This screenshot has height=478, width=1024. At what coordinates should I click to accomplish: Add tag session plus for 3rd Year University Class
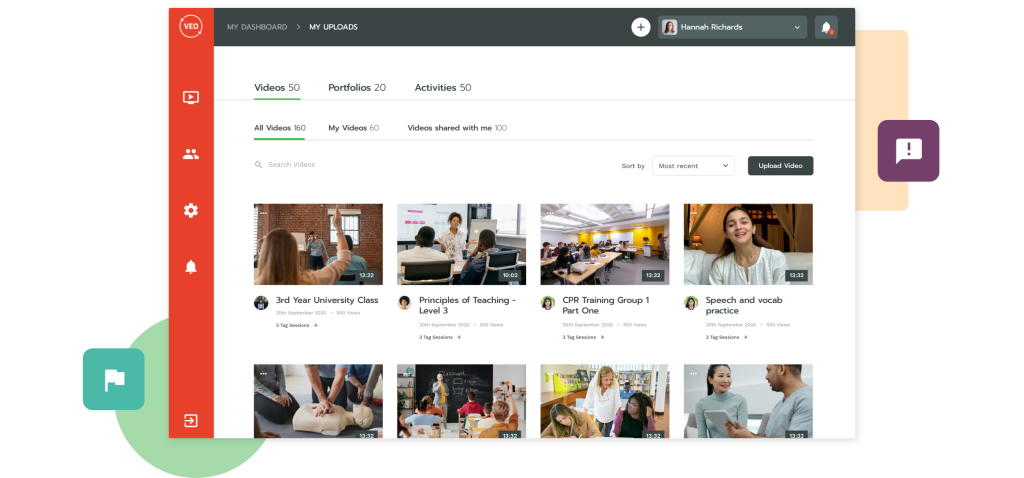[x=316, y=325]
